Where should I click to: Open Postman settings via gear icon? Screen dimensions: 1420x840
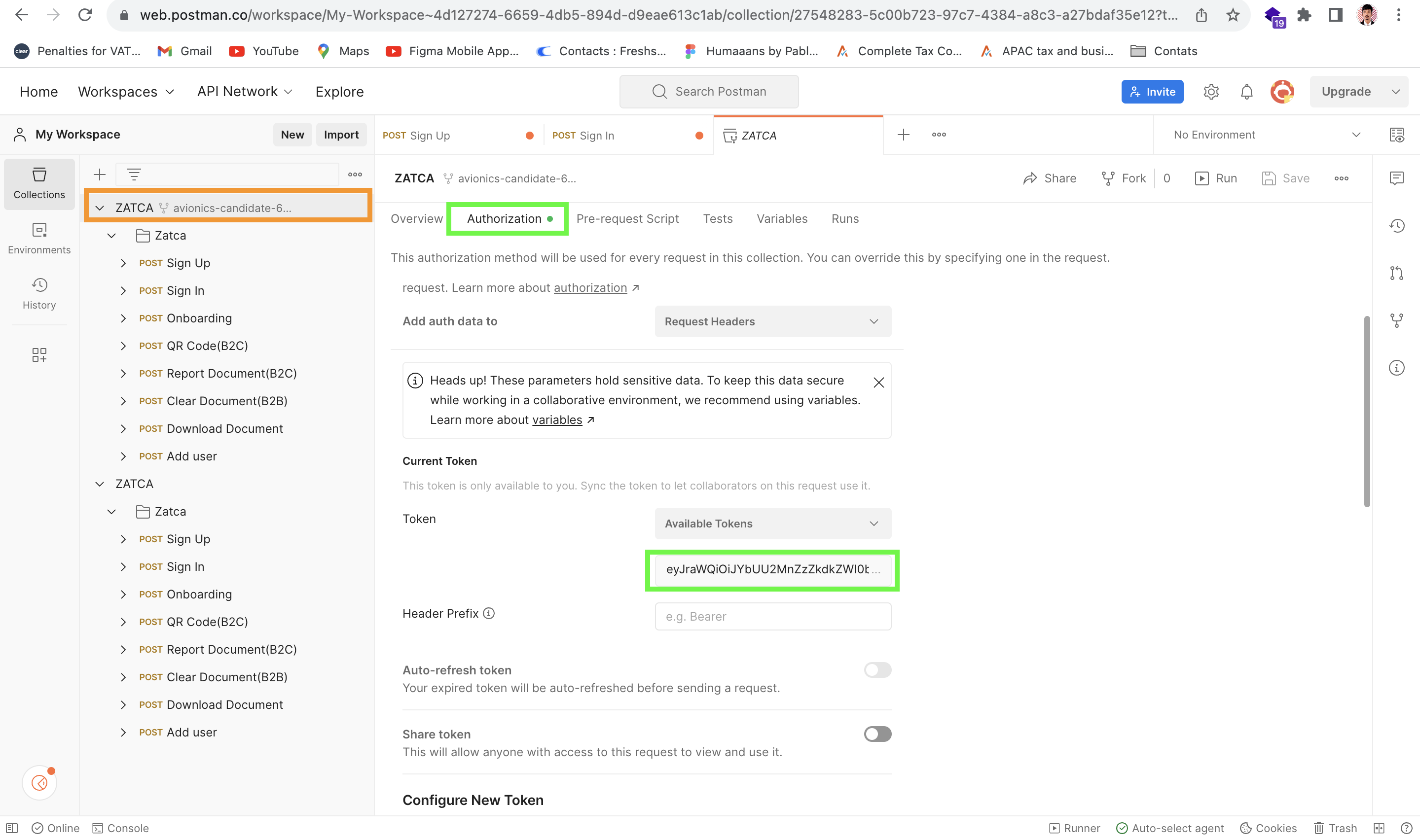(x=1211, y=91)
